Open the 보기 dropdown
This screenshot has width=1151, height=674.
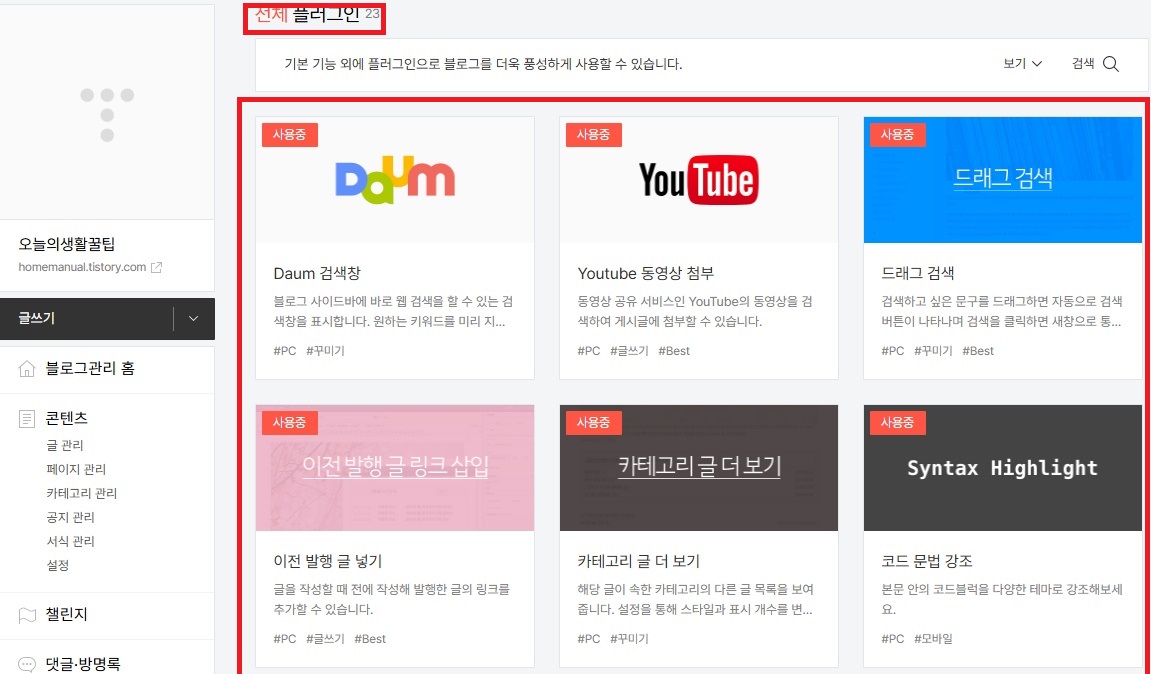[x=1021, y=62]
